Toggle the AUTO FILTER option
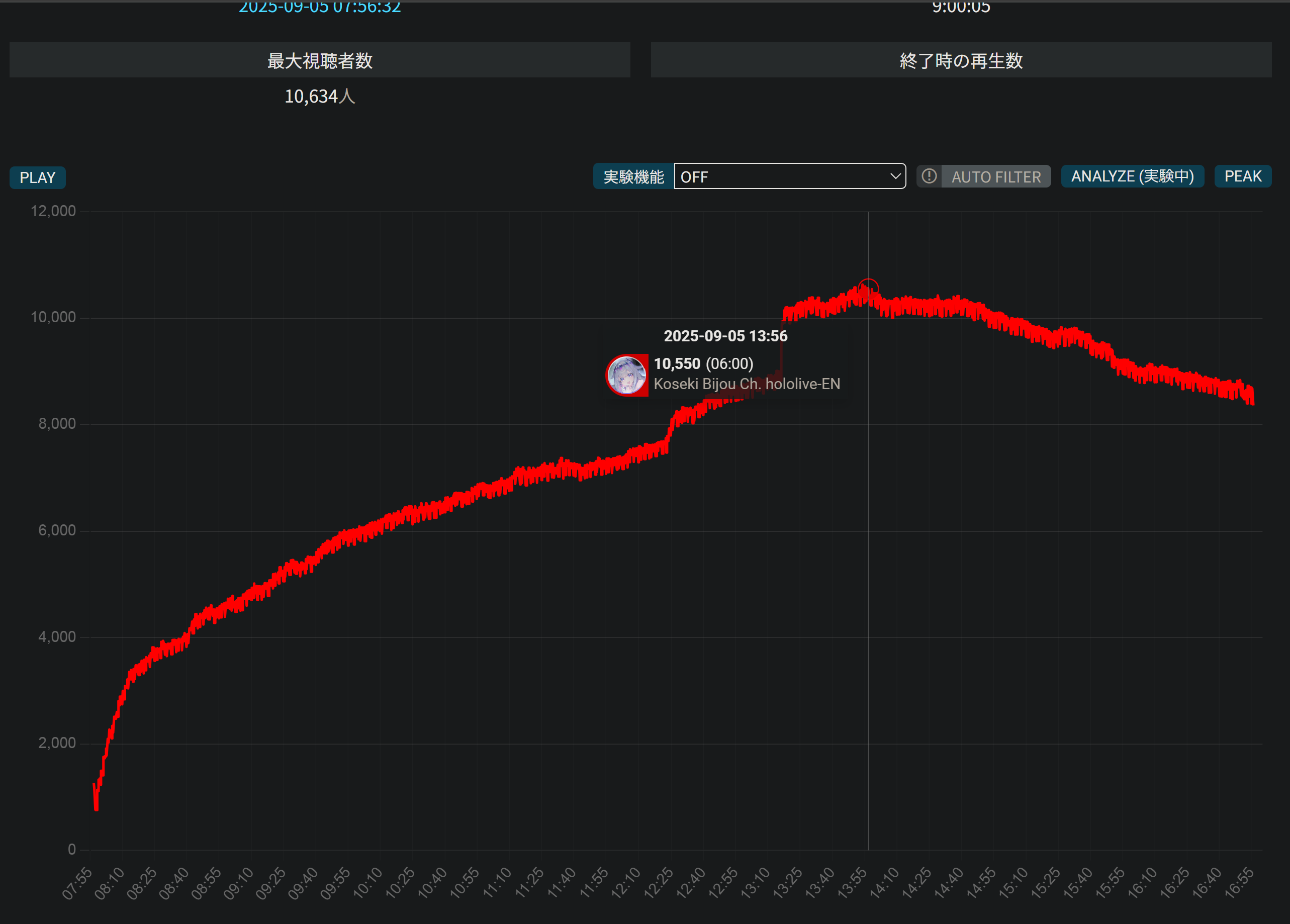Viewport: 1290px width, 924px height. pos(995,177)
